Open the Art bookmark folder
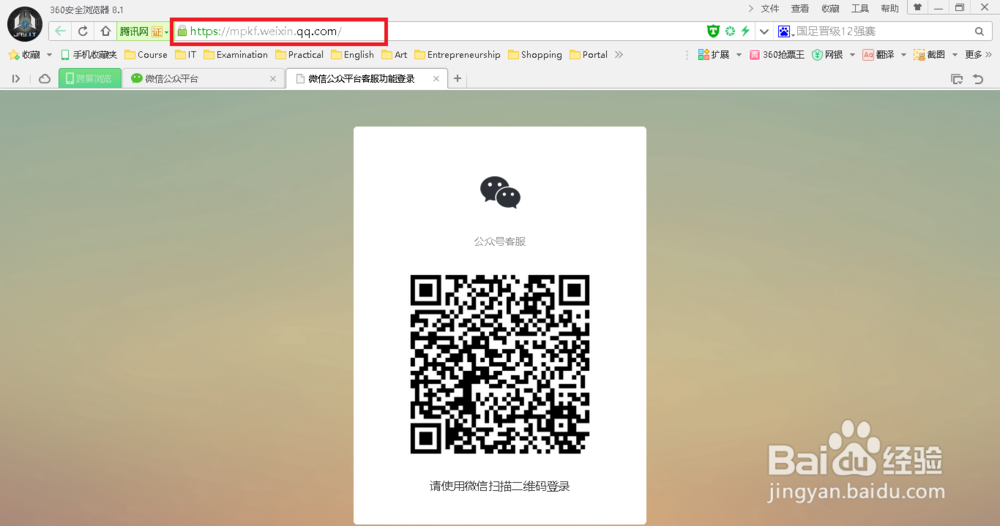Viewport: 1000px width, 526px height. tap(394, 55)
